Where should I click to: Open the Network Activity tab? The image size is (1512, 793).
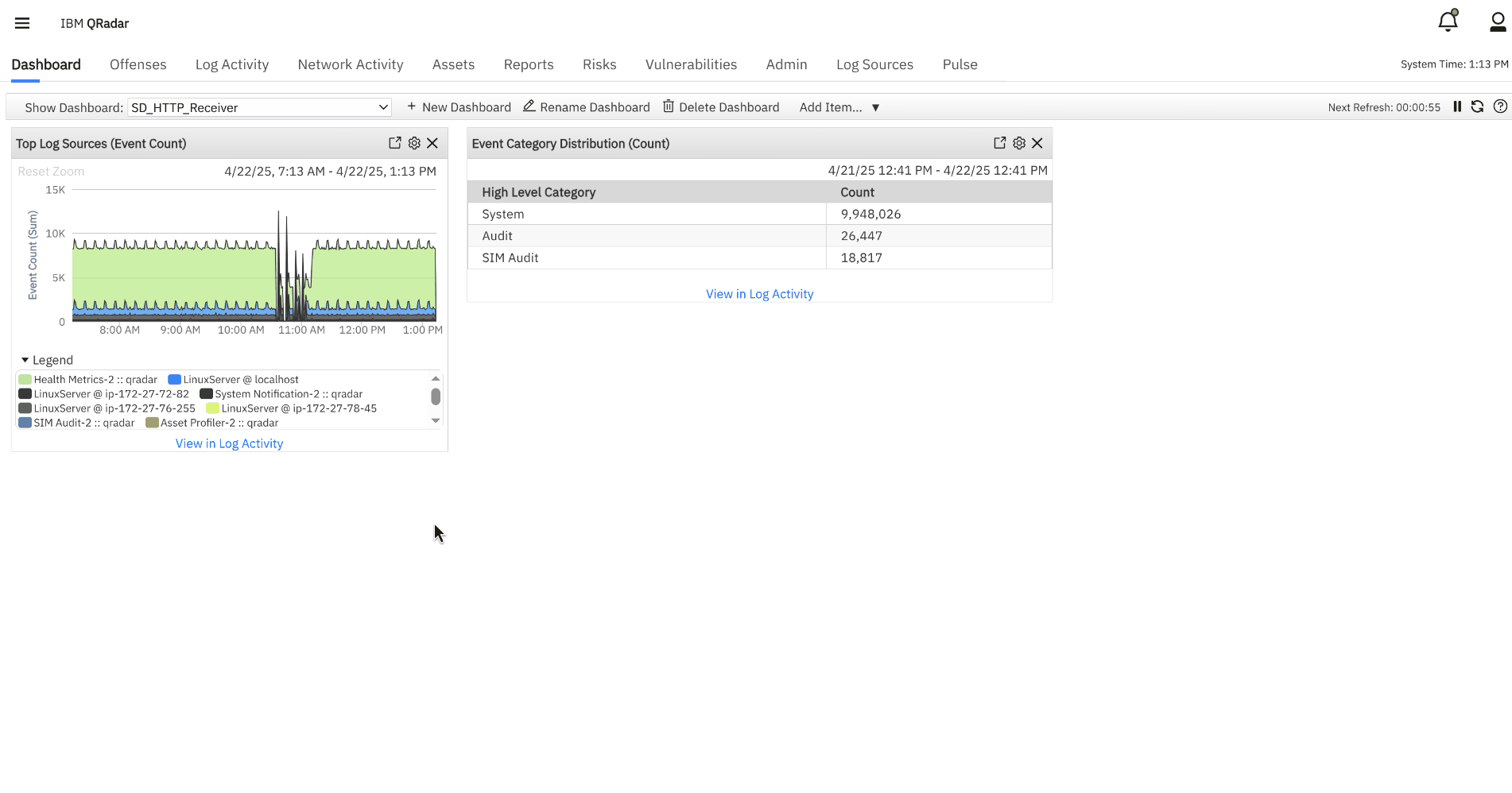pyautogui.click(x=351, y=64)
